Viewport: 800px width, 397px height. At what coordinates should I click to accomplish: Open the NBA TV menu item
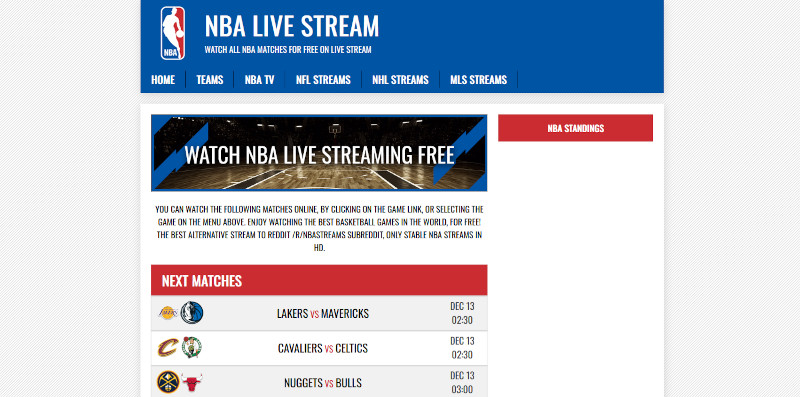point(259,80)
